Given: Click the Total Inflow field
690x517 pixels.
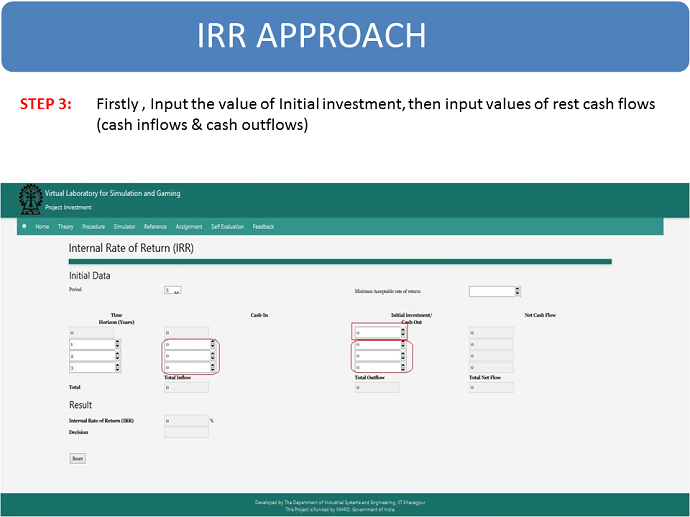Looking at the screenshot, I should (x=187, y=388).
